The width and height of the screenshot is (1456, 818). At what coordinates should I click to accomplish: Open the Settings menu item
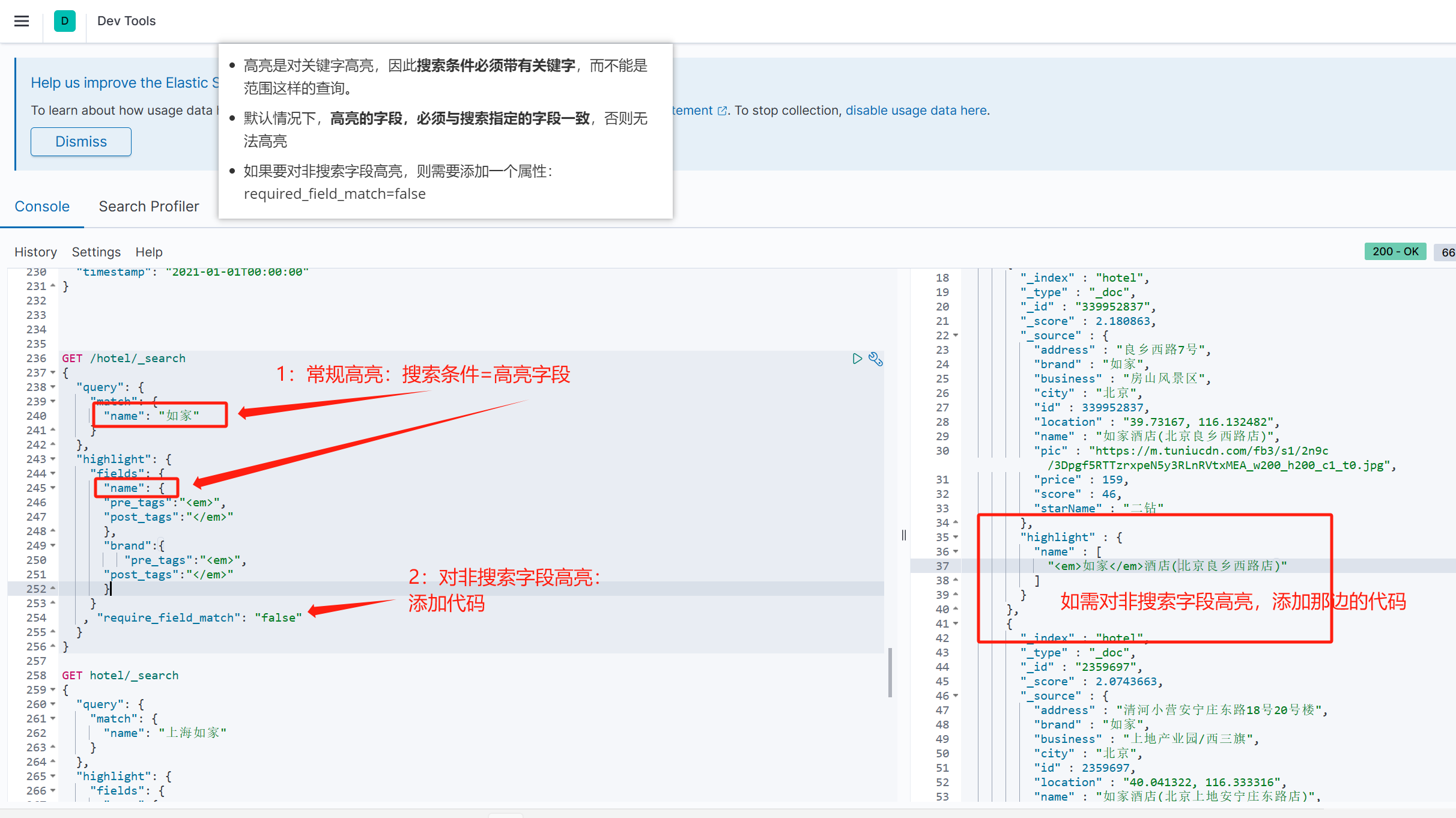[x=96, y=252]
